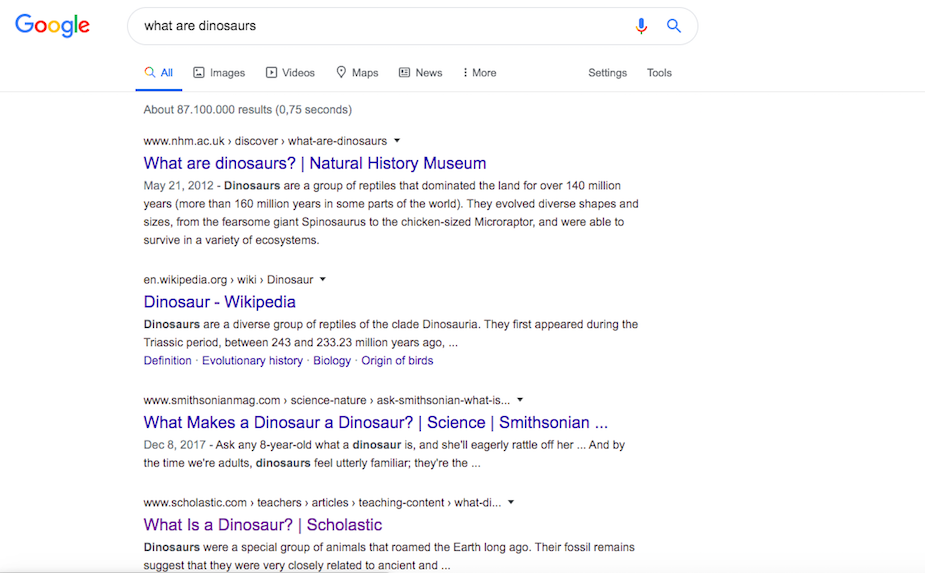Open the Wikipedia 'Definition' sitelink
The width and height of the screenshot is (925, 573).
[x=168, y=361]
